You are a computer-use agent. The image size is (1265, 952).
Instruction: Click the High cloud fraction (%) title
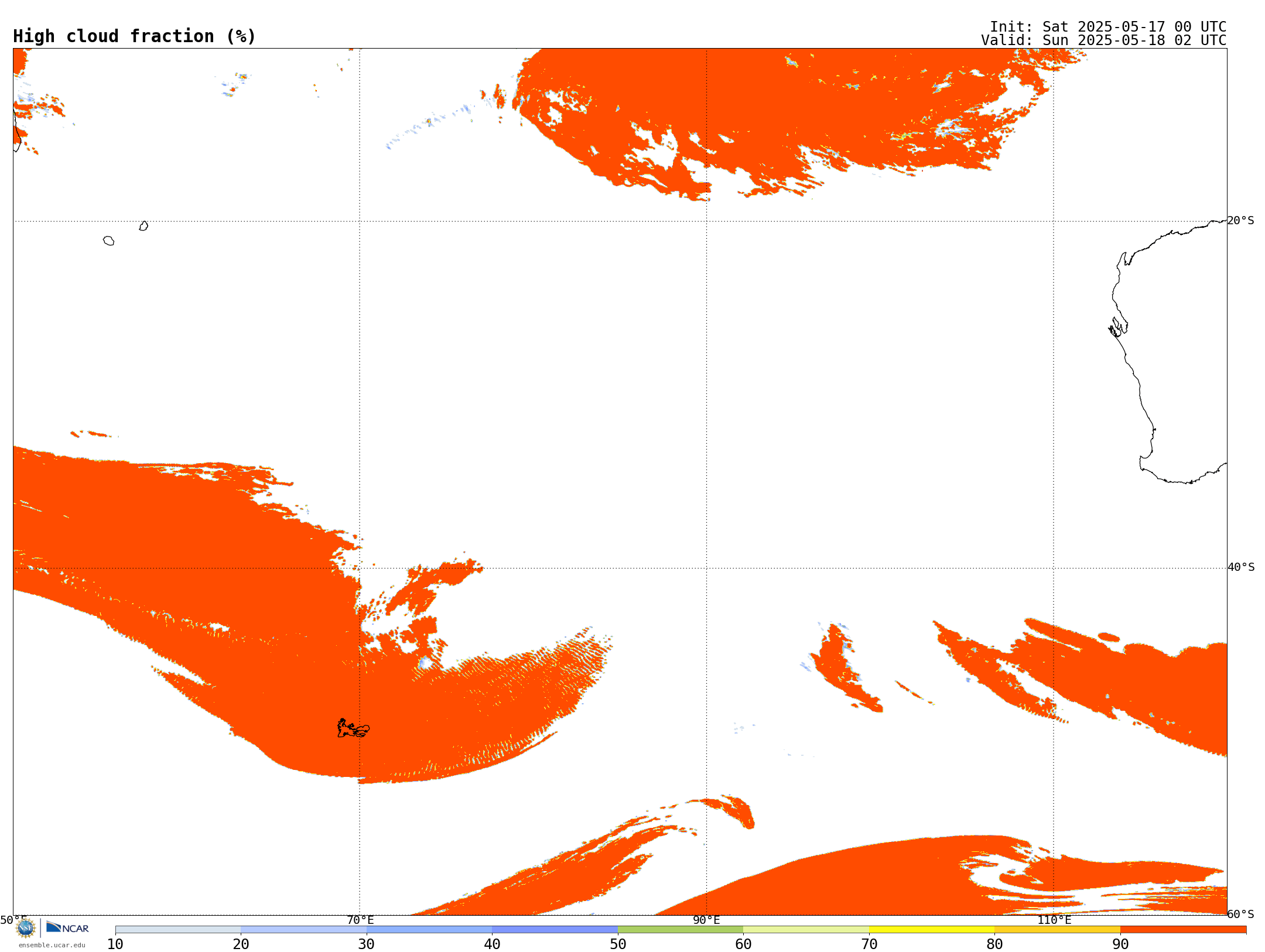coord(135,36)
